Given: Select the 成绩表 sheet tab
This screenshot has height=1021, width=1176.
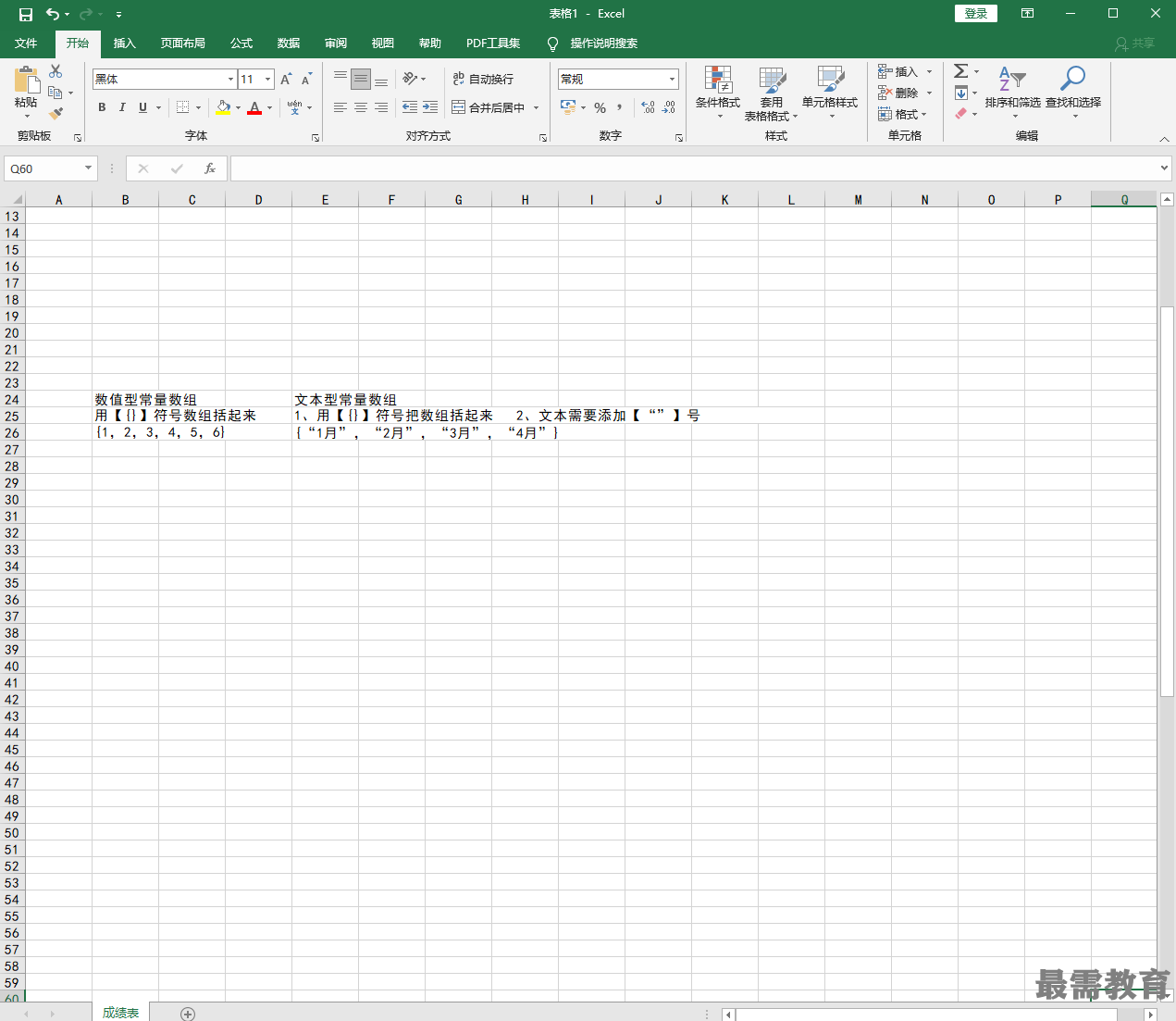Looking at the screenshot, I should tap(120, 1013).
